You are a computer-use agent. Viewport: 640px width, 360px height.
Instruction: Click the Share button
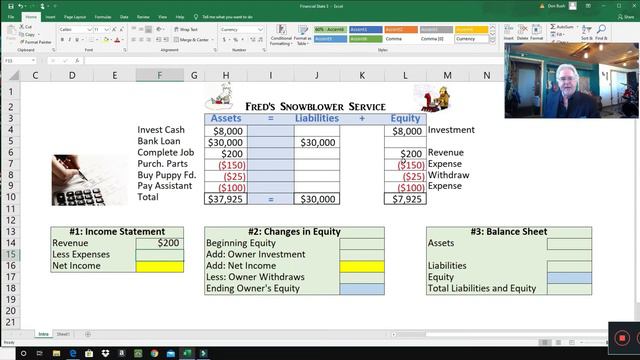[x=626, y=17]
